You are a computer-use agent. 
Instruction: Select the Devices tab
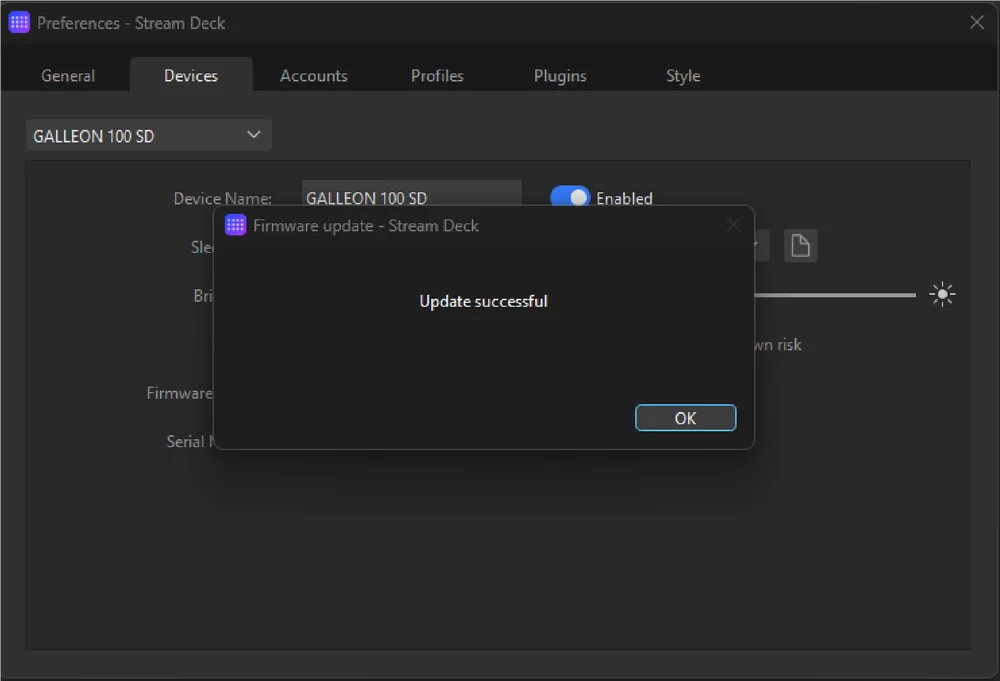pos(191,75)
